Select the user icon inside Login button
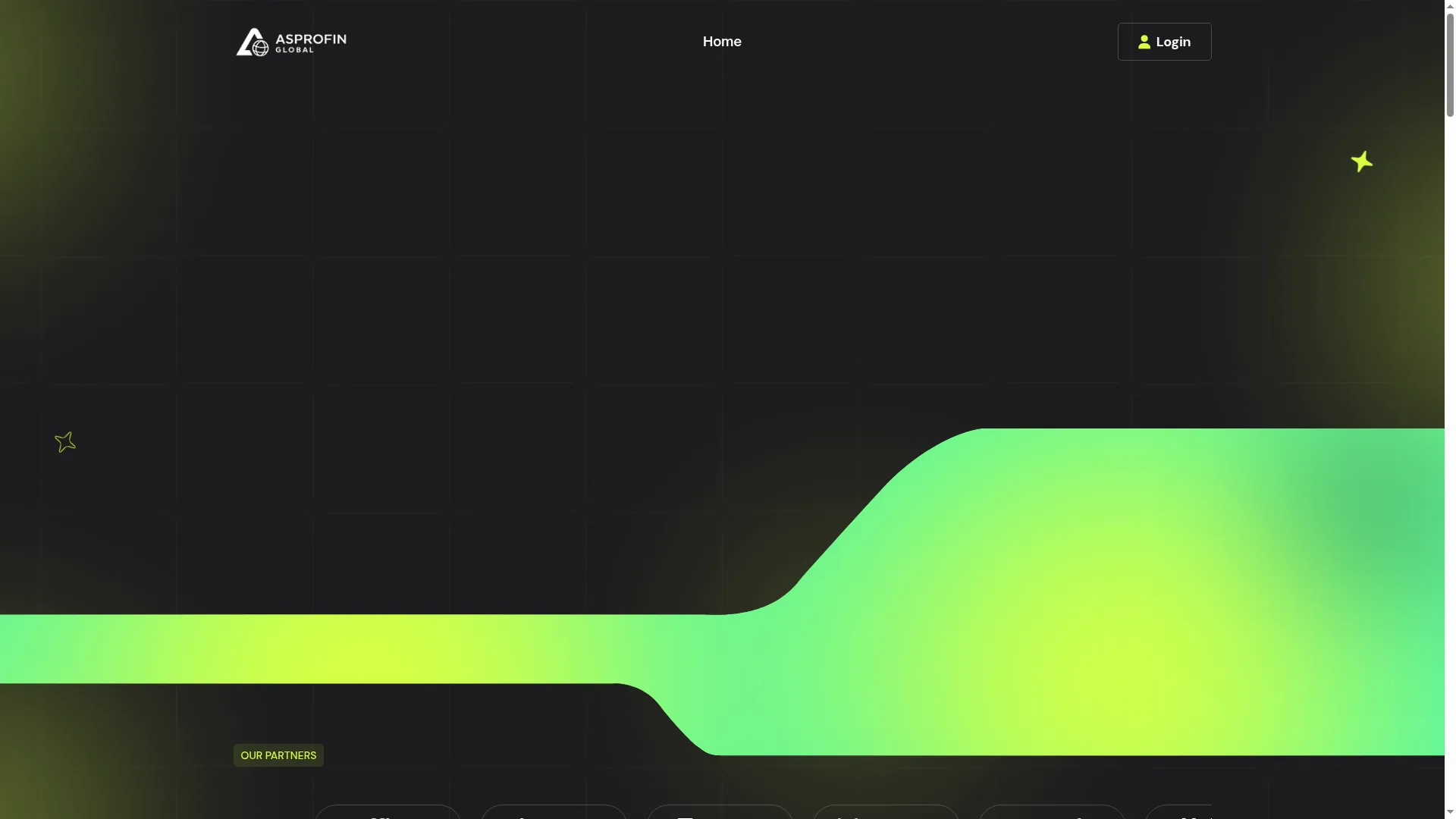This screenshot has width=1456, height=819. [1144, 42]
